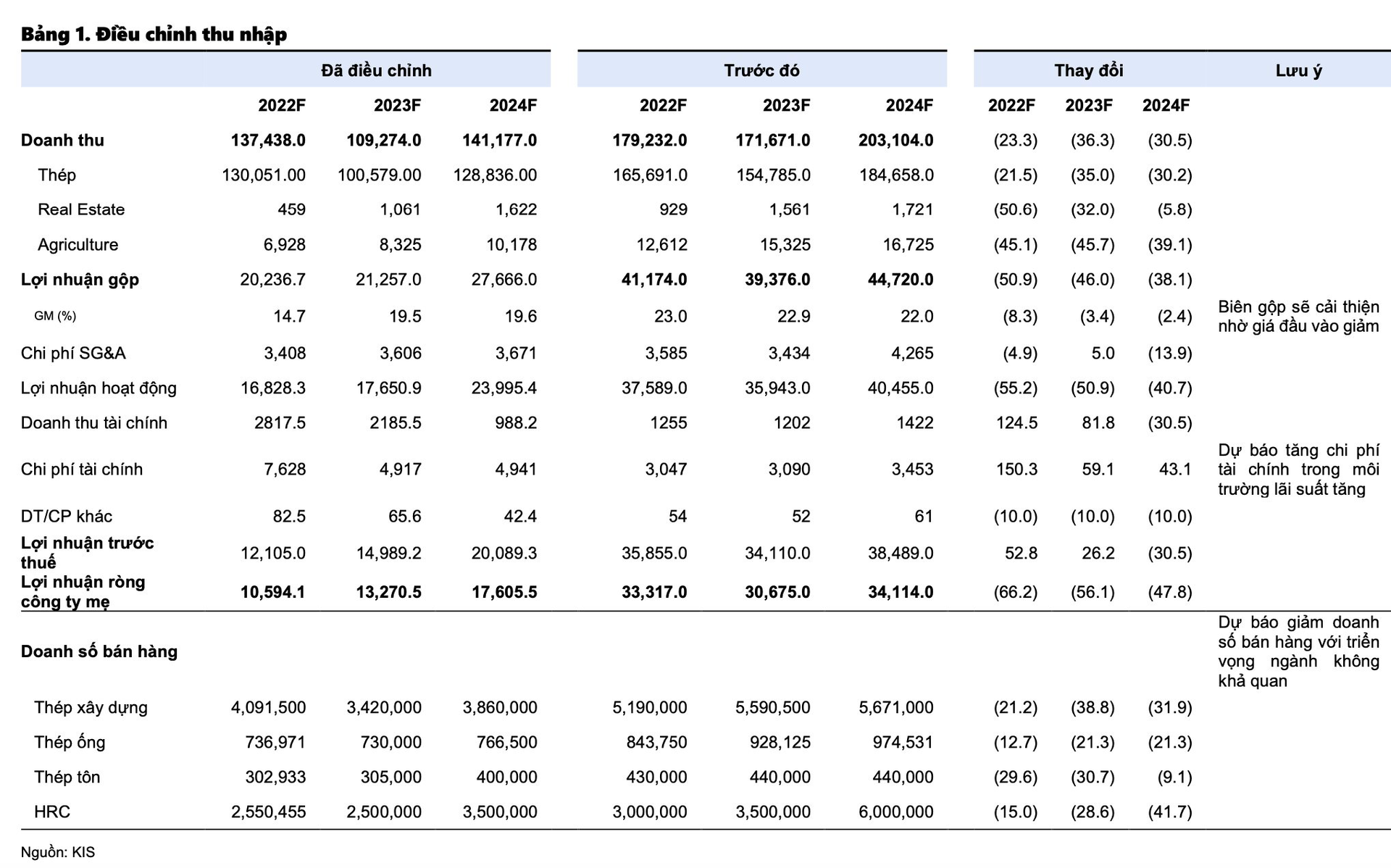Select the HRC sales volume row label

[x=52, y=811]
